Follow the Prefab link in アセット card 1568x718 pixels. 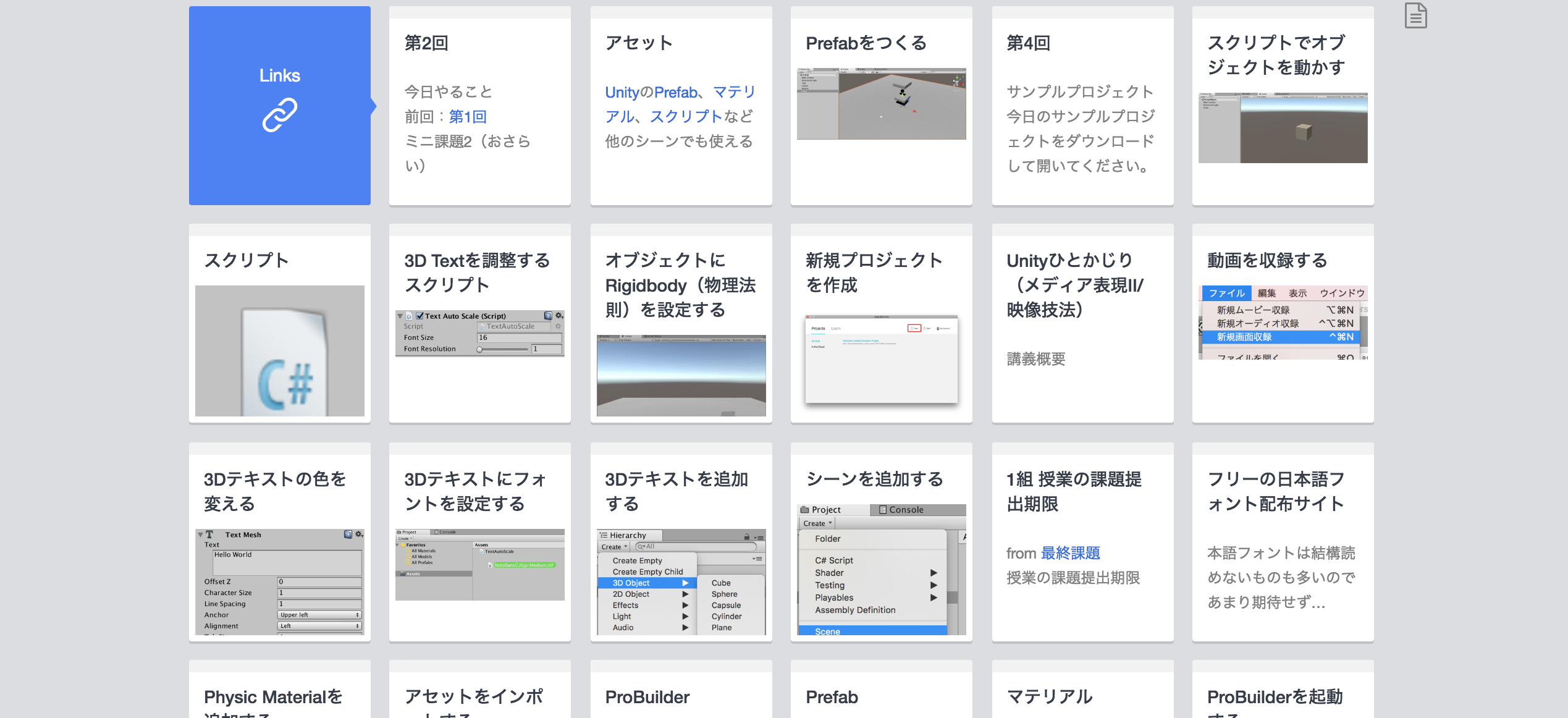point(676,92)
